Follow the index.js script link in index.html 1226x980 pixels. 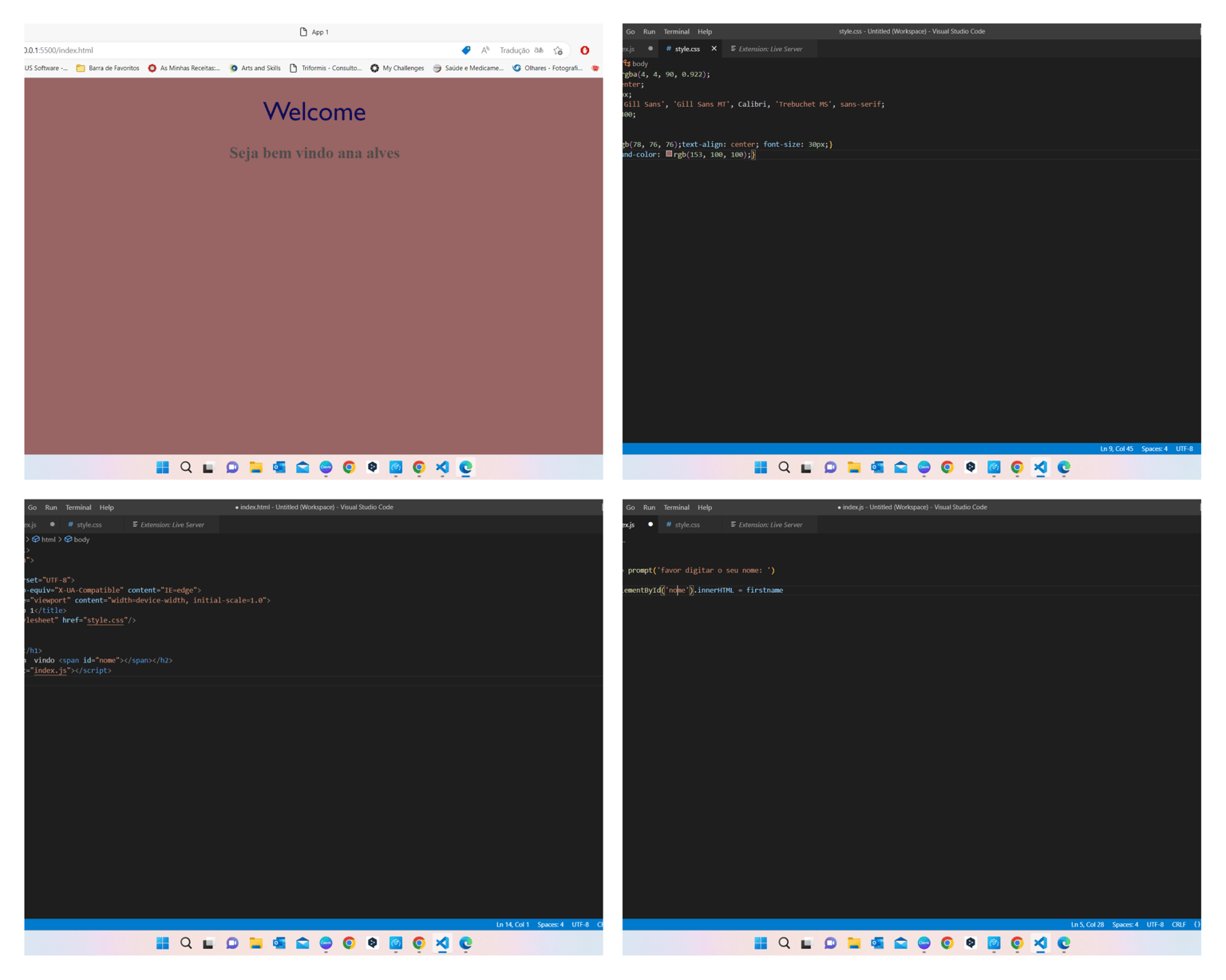coord(50,670)
